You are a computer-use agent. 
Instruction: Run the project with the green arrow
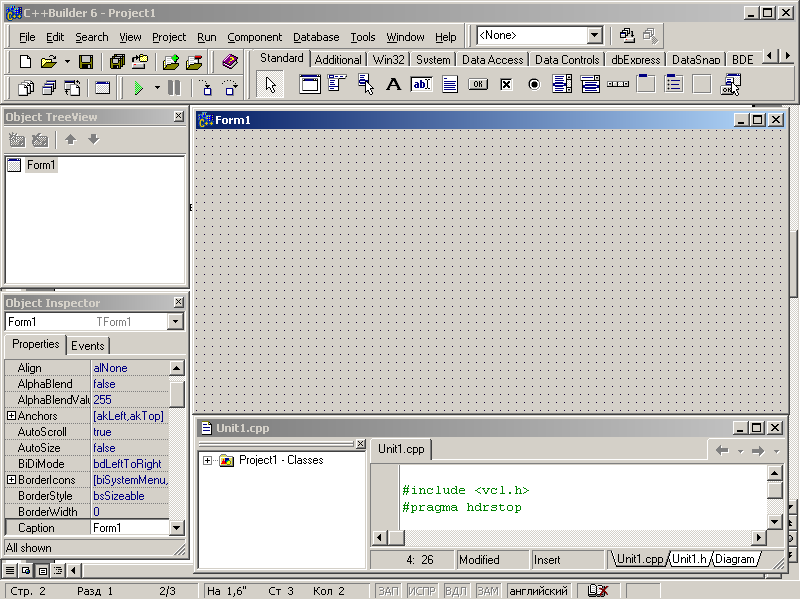point(138,88)
